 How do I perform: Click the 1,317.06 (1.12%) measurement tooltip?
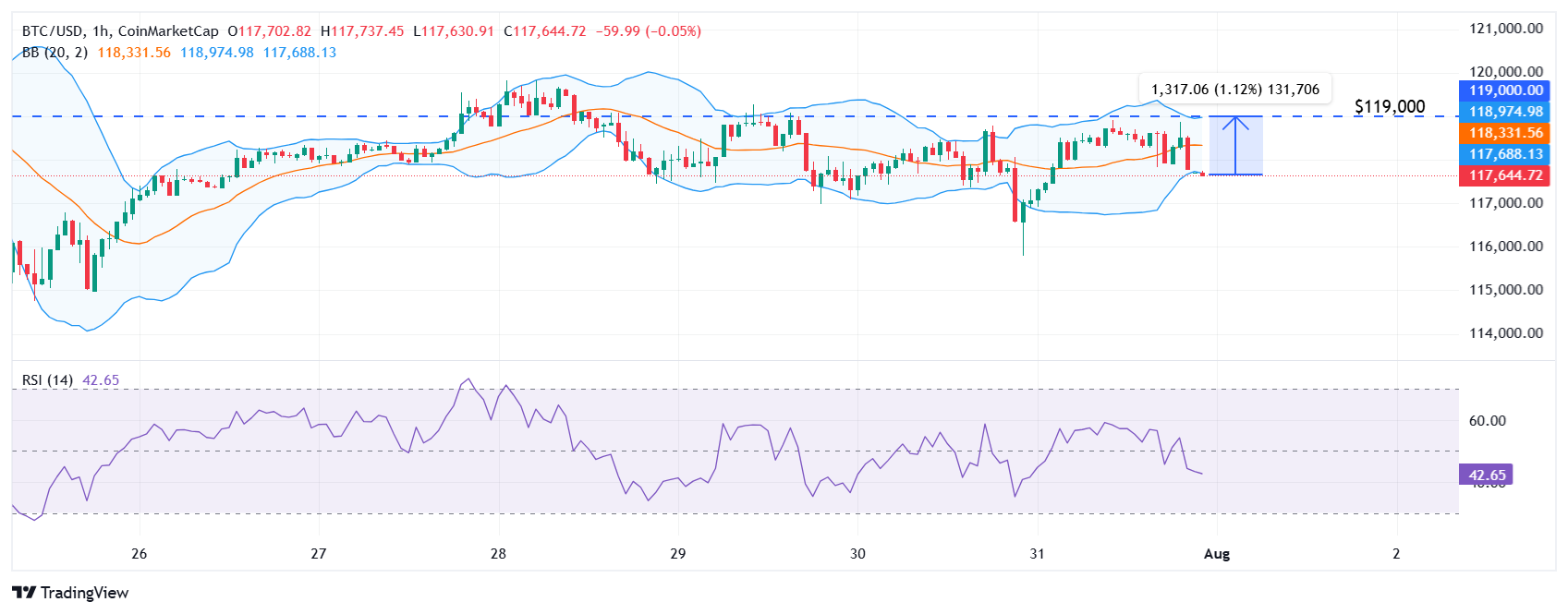(1234, 90)
